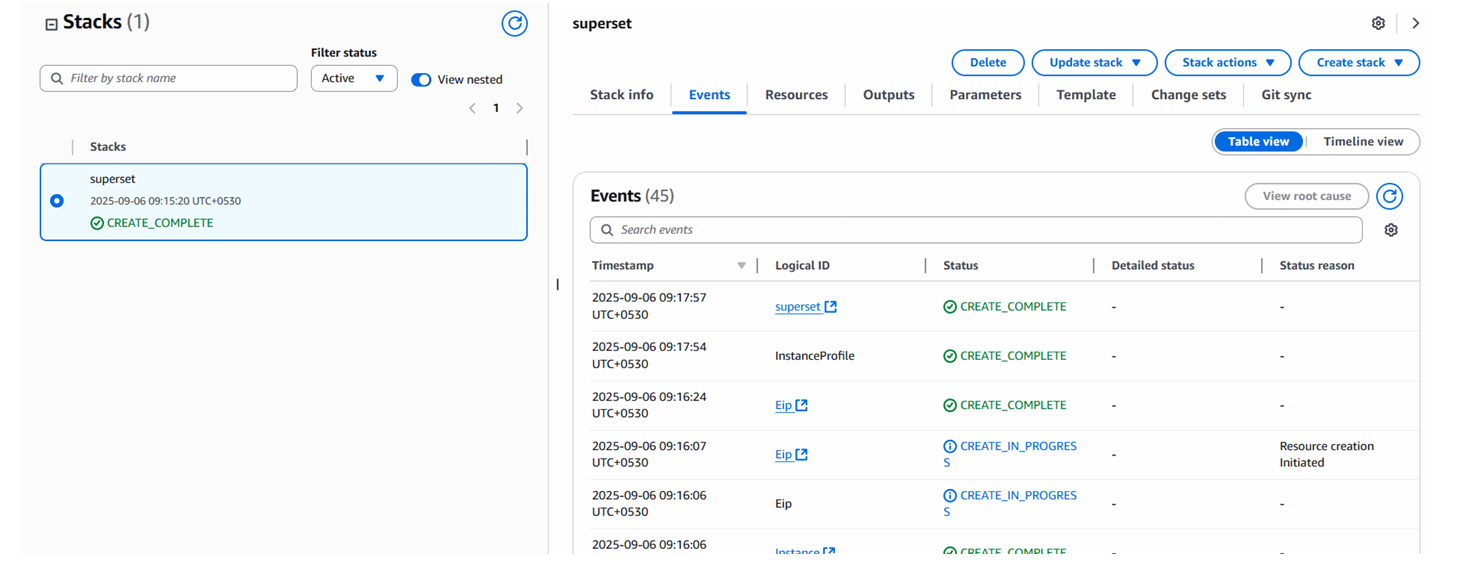Click the Search events field
This screenshot has height=580, width=1478.
(x=975, y=230)
